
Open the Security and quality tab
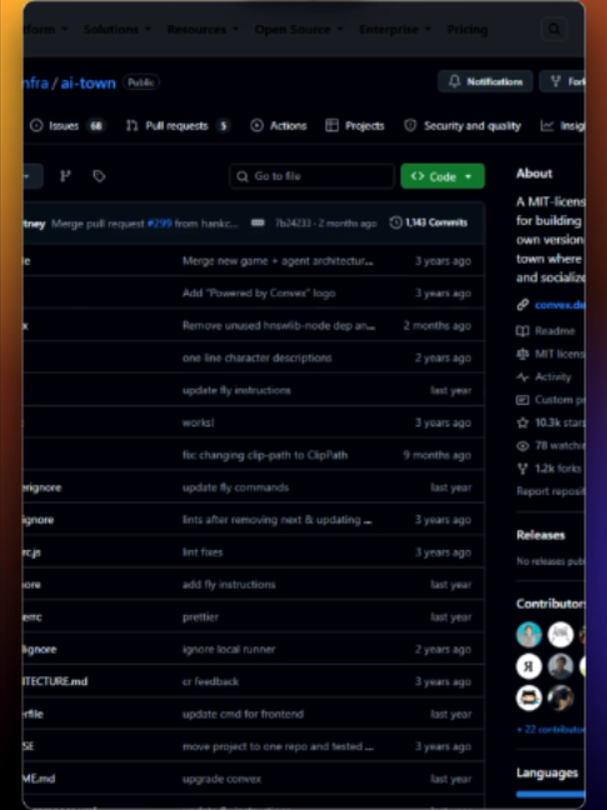462,126
